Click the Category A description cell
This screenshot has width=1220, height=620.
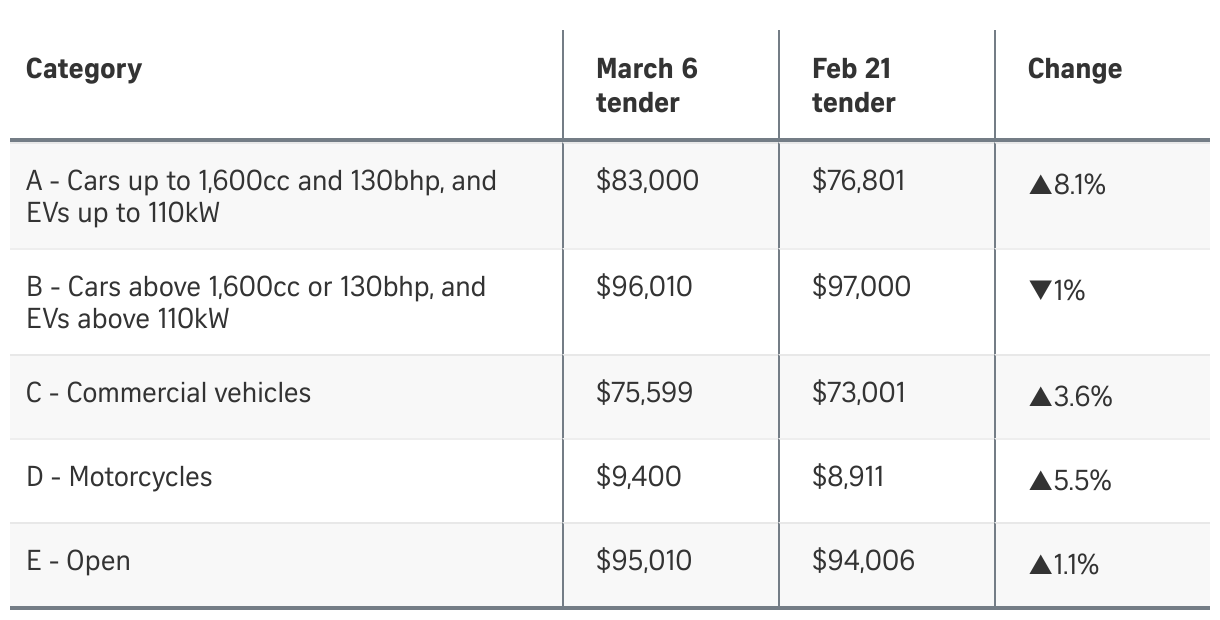261,197
